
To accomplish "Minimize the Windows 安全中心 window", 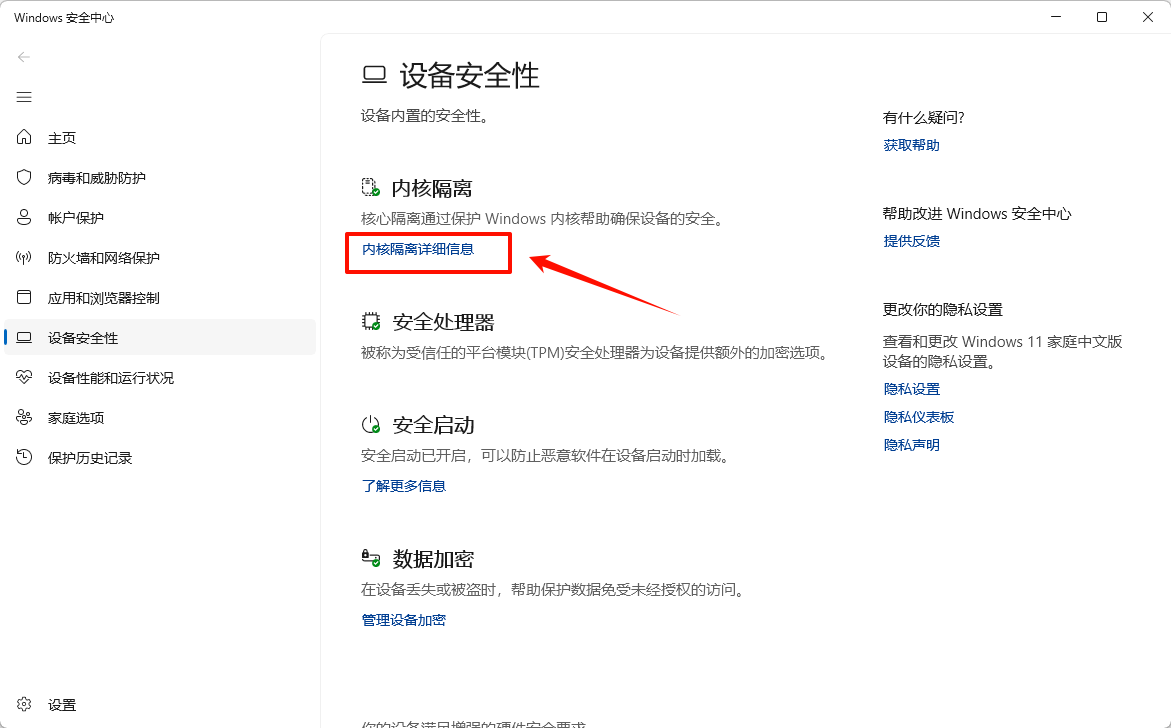I will 1056,16.
